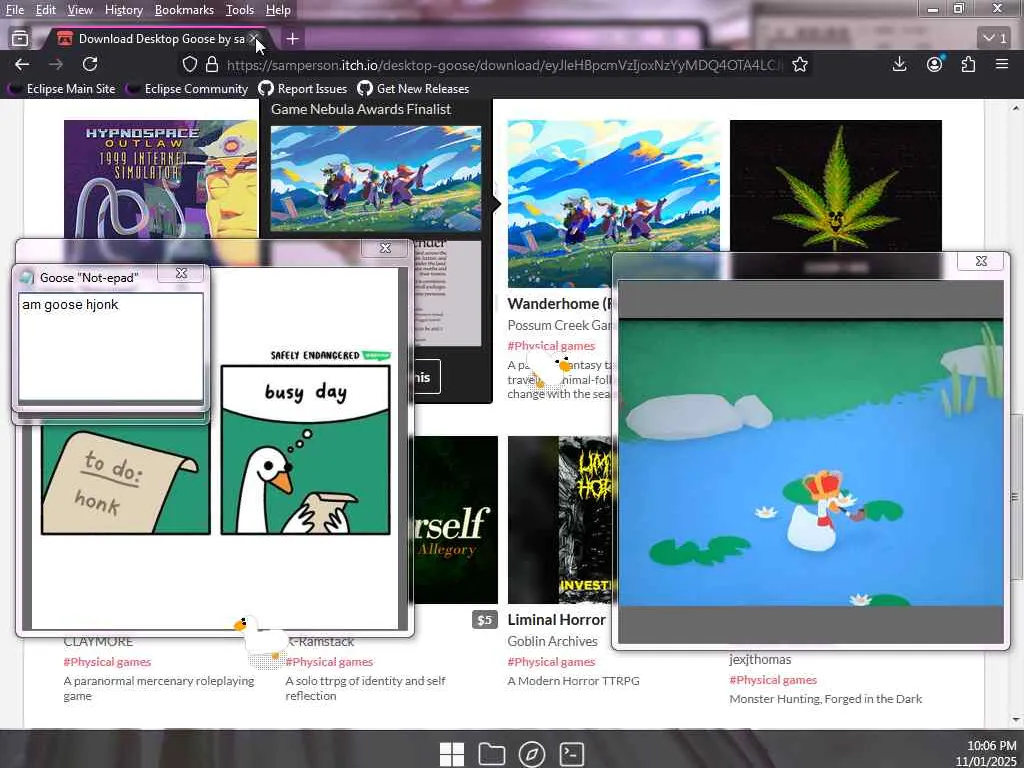Open the compass browser taskbar icon
The height and width of the screenshot is (768, 1024).
(532, 754)
